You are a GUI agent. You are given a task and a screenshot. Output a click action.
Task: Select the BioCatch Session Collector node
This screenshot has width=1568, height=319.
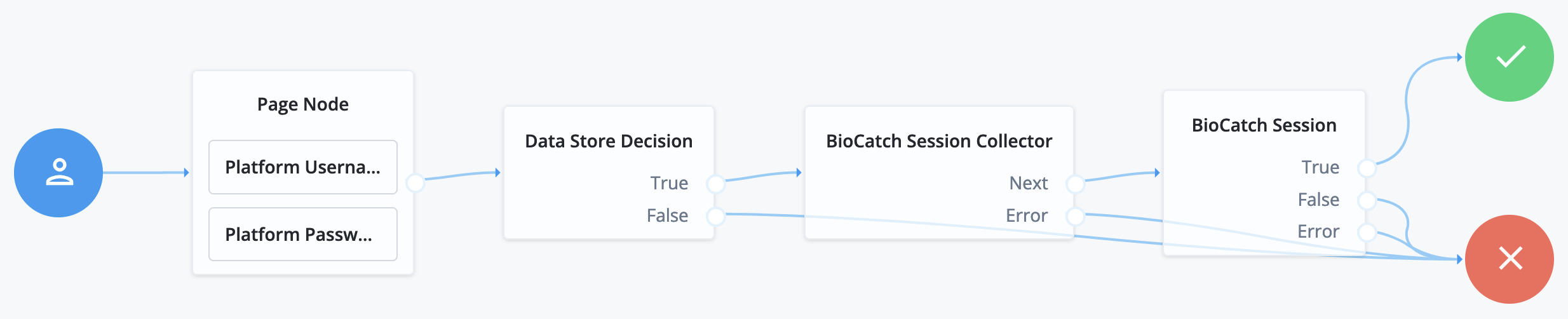click(939, 141)
